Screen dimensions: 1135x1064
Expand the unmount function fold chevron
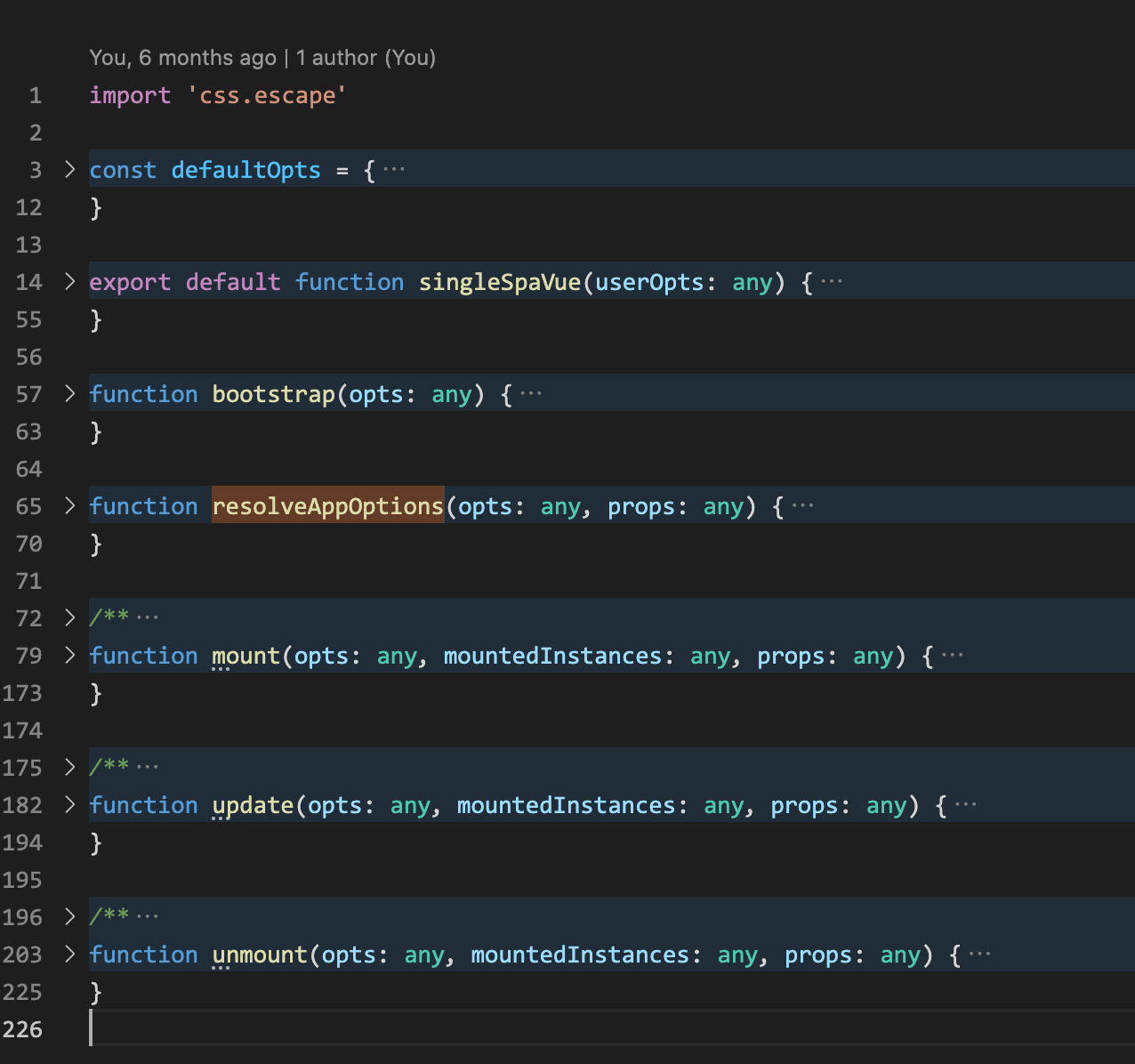(x=70, y=954)
